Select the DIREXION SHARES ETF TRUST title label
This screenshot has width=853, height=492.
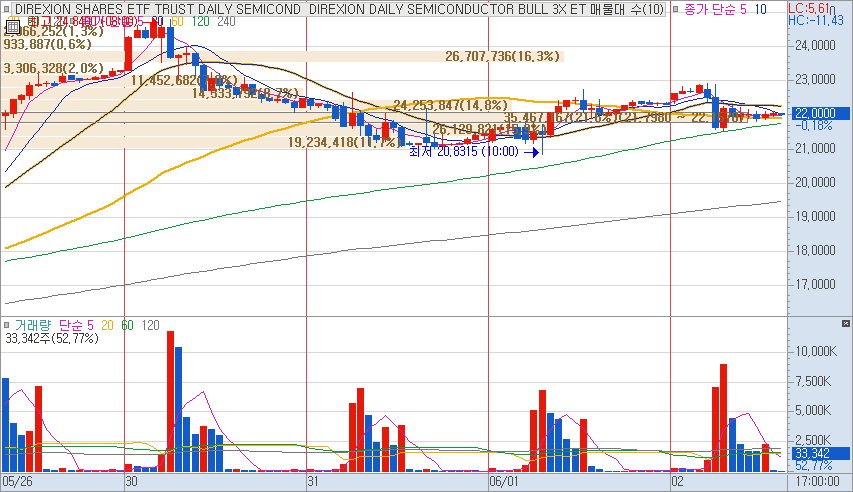(x=158, y=9)
